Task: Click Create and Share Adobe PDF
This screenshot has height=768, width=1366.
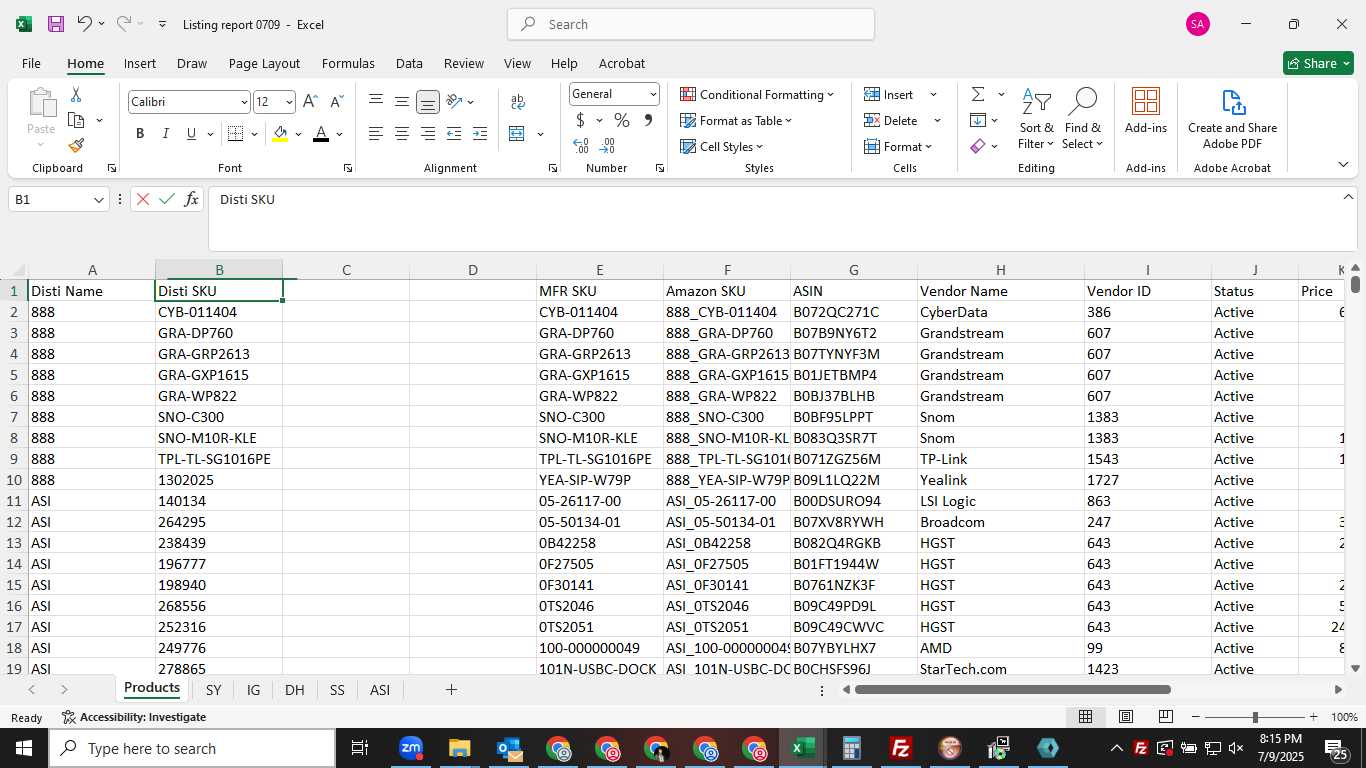Action: (1232, 119)
